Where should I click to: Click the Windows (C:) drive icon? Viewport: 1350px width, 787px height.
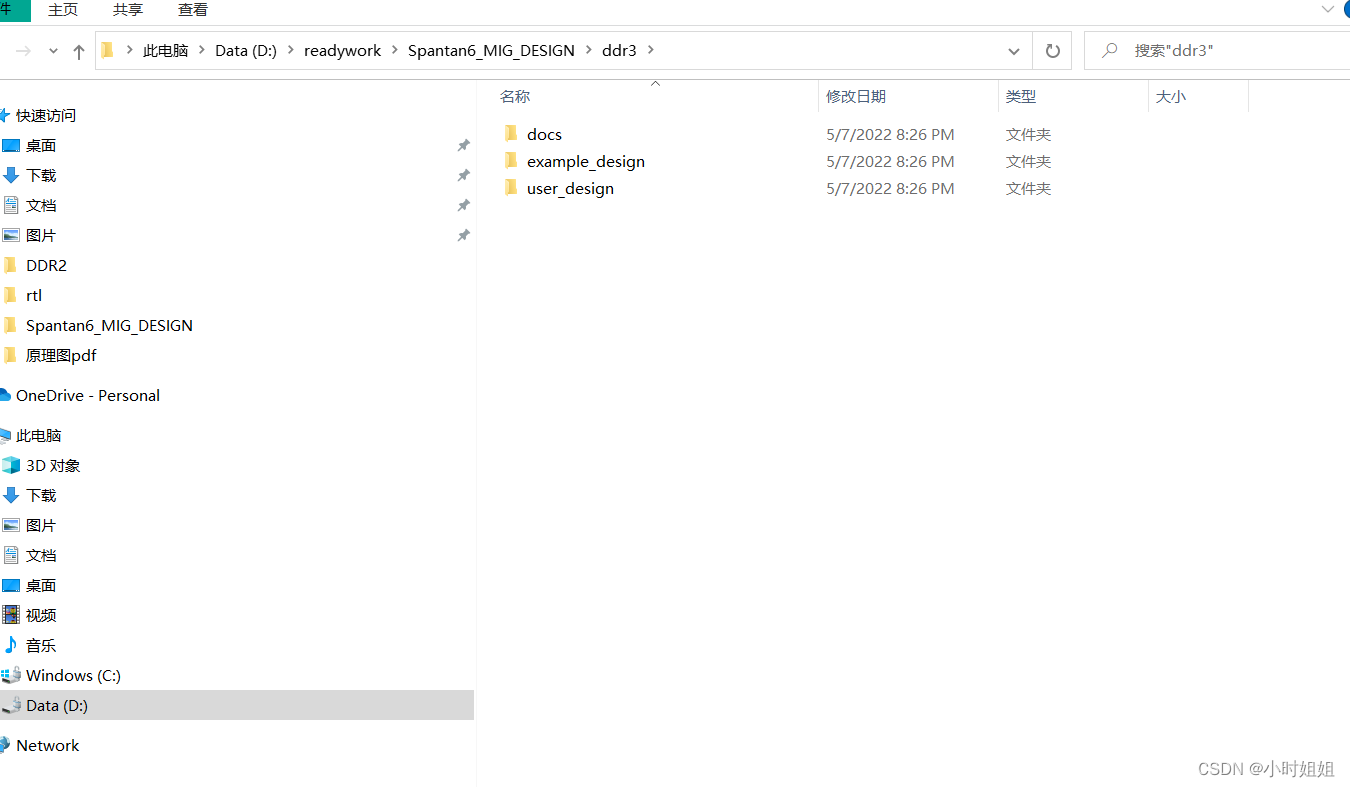11,675
